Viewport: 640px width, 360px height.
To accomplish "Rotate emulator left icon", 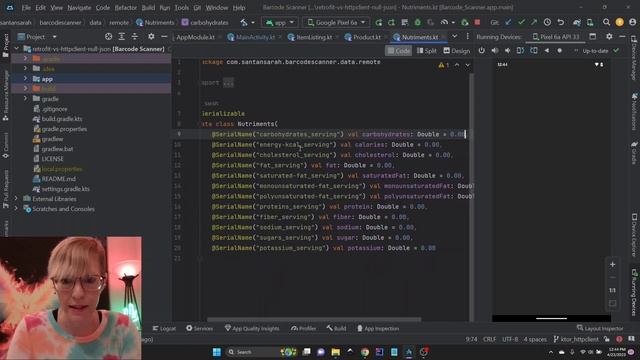I will pos(520,51).
